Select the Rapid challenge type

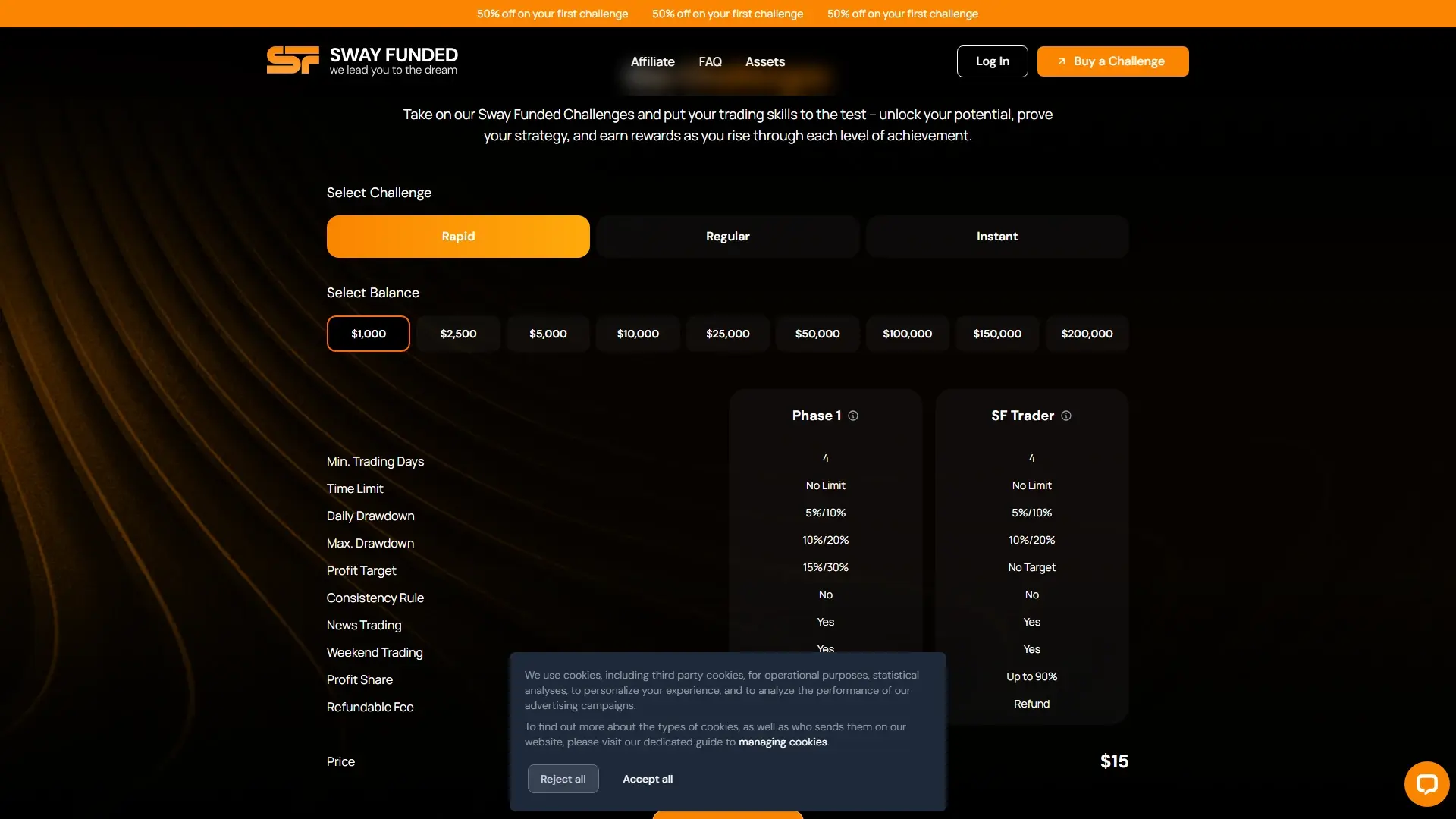(458, 236)
